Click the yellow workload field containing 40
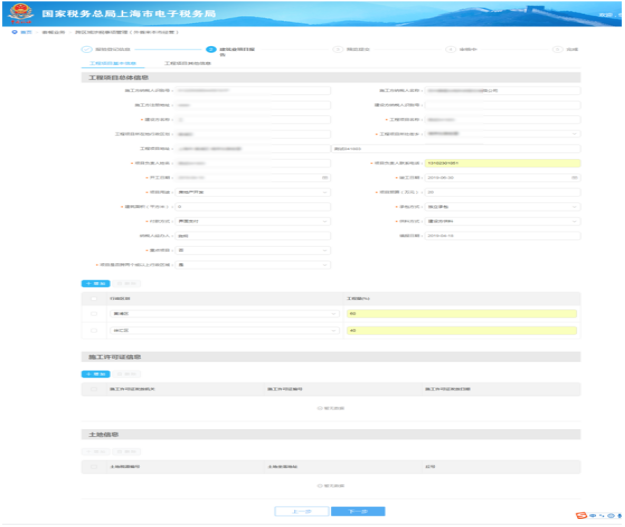Screen dimensions: 625x527 pyautogui.click(x=462, y=330)
